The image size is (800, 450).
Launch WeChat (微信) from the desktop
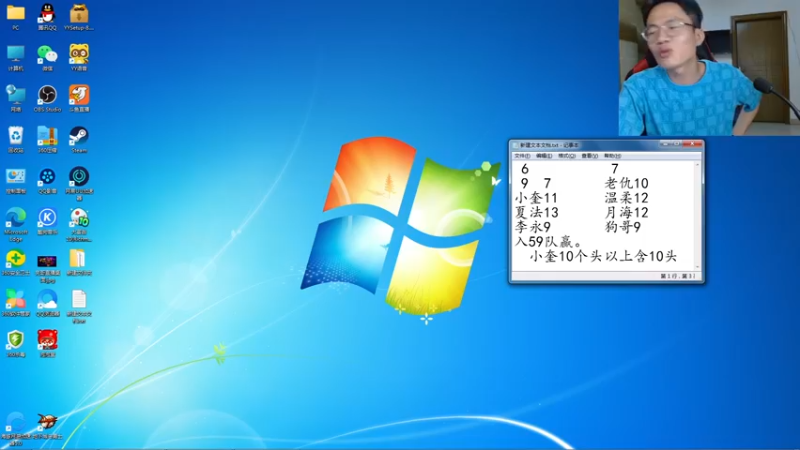(47, 54)
